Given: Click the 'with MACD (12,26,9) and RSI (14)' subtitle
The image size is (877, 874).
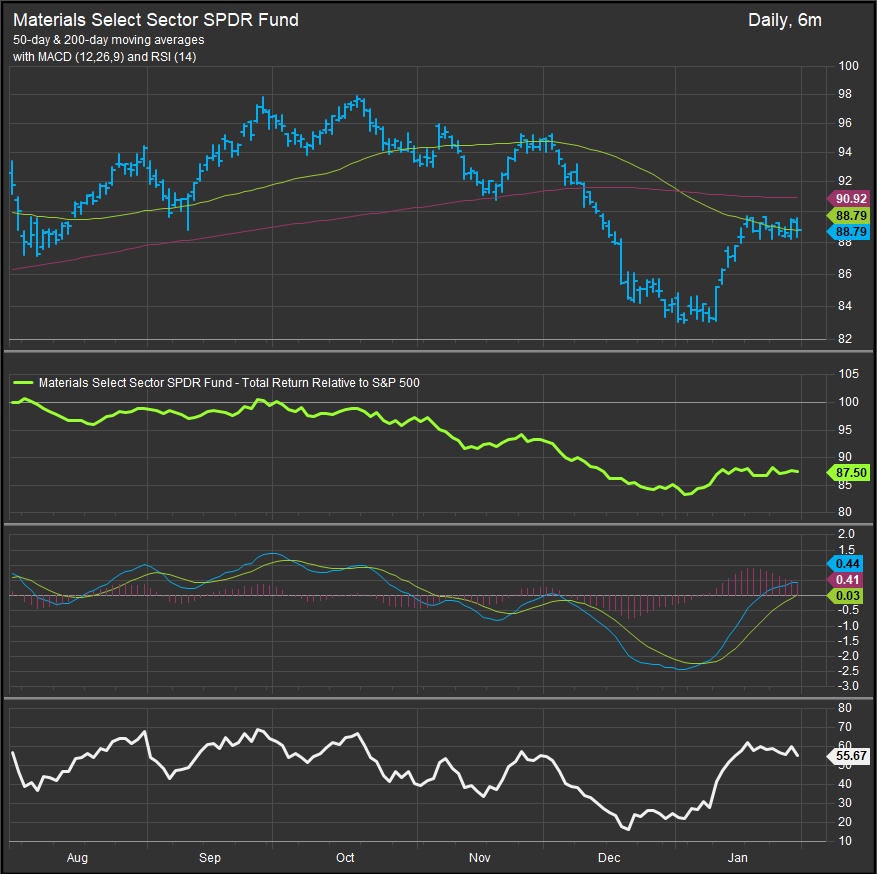Looking at the screenshot, I should 105,57.
